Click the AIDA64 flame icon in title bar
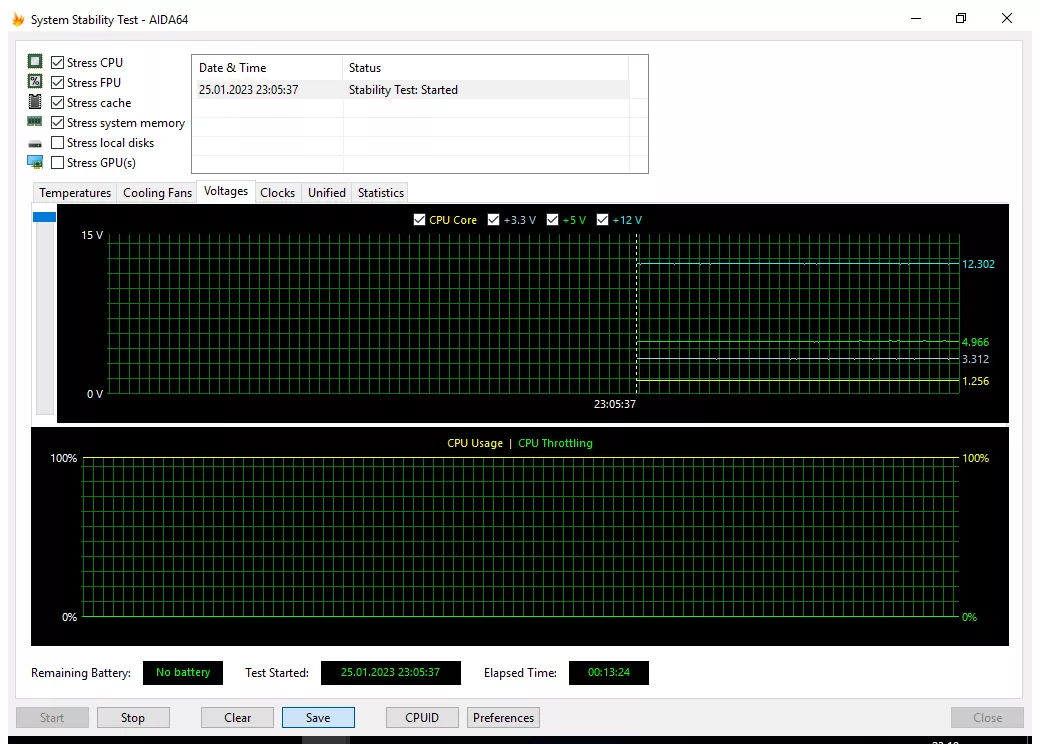 [18, 19]
